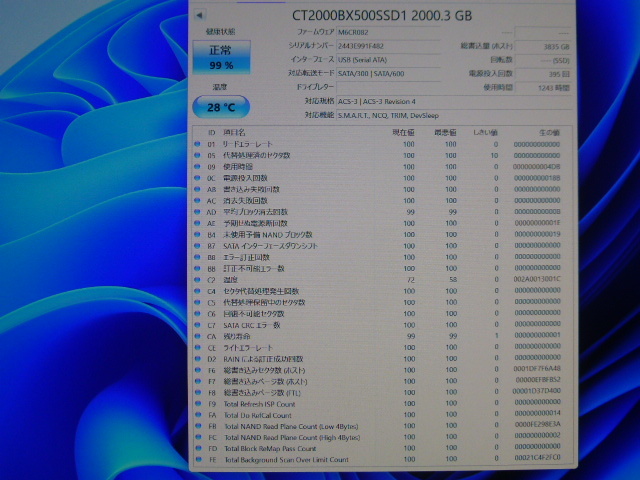Click status icon for ID B4 NAND row
The image size is (640, 480).
(x=198, y=234)
